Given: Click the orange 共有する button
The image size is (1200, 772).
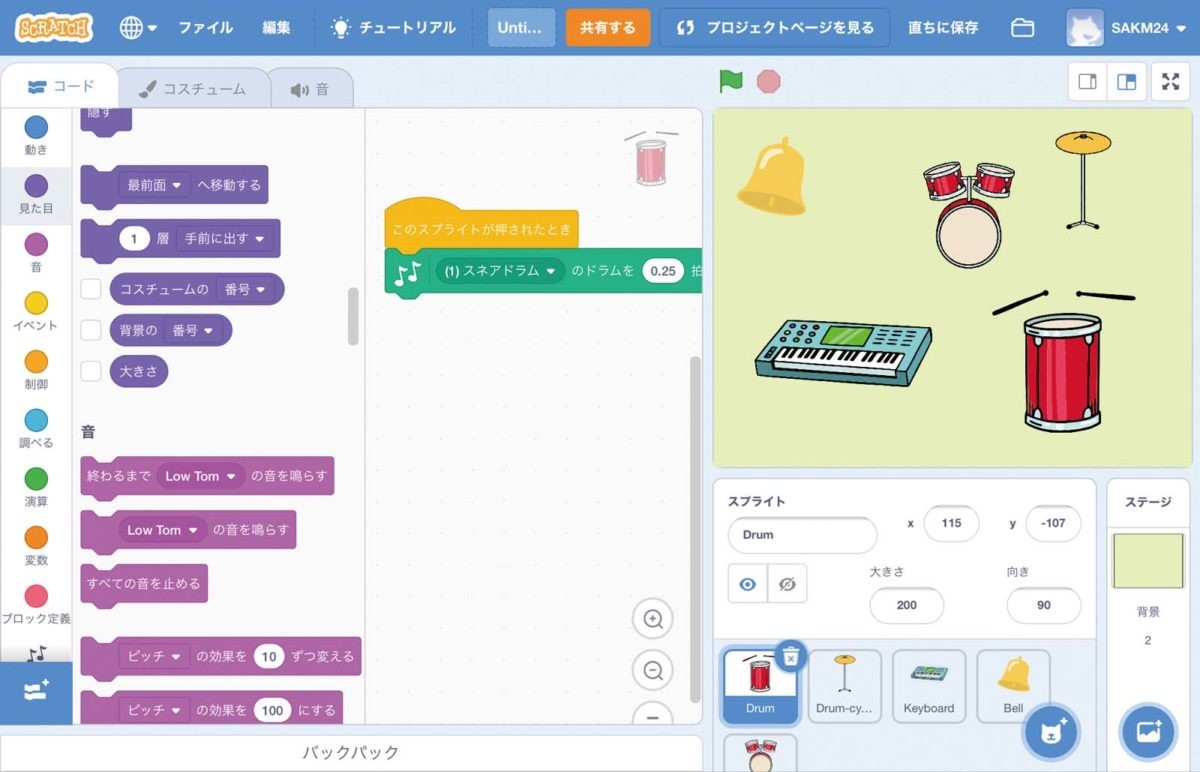Looking at the screenshot, I should coord(607,28).
